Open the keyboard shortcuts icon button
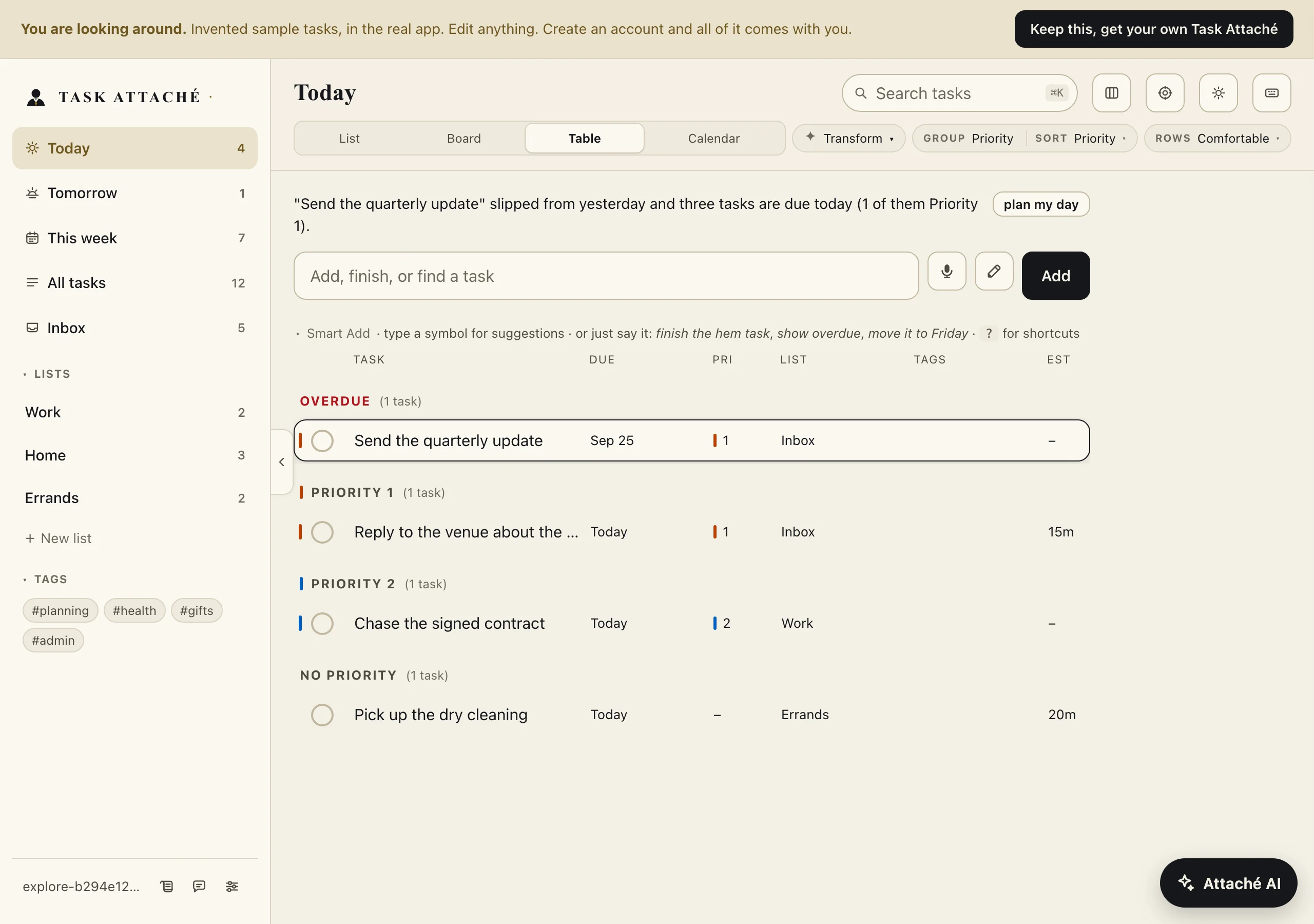The image size is (1314, 924). pyautogui.click(x=1271, y=93)
